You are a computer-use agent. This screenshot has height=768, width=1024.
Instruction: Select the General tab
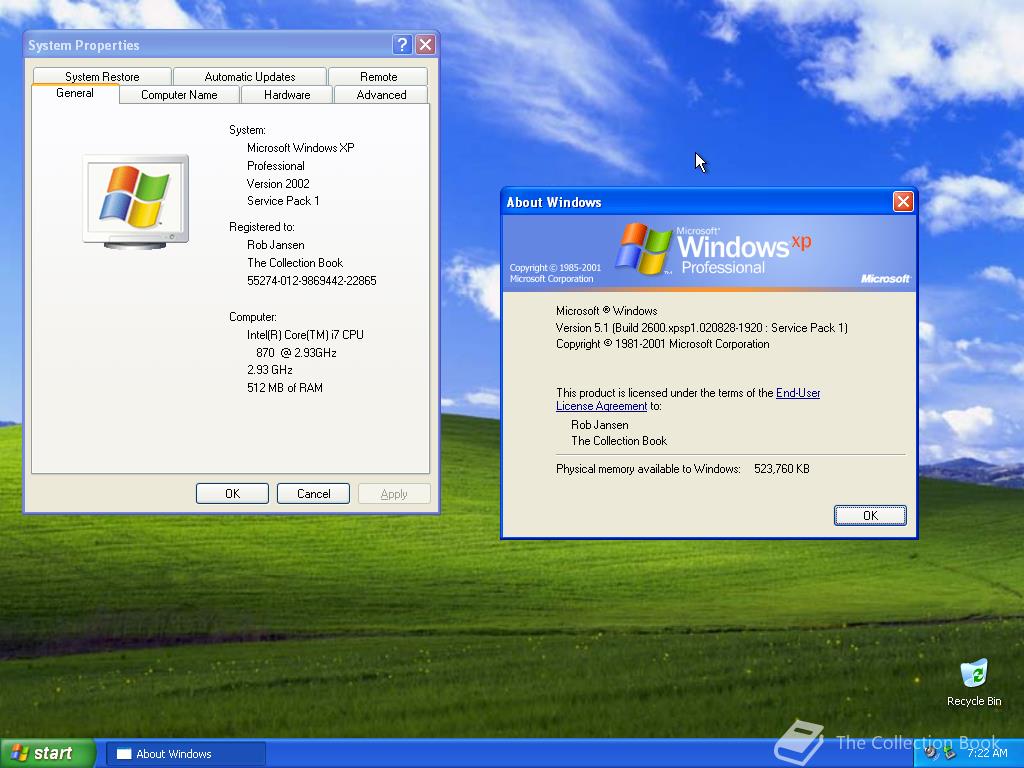tap(75, 93)
